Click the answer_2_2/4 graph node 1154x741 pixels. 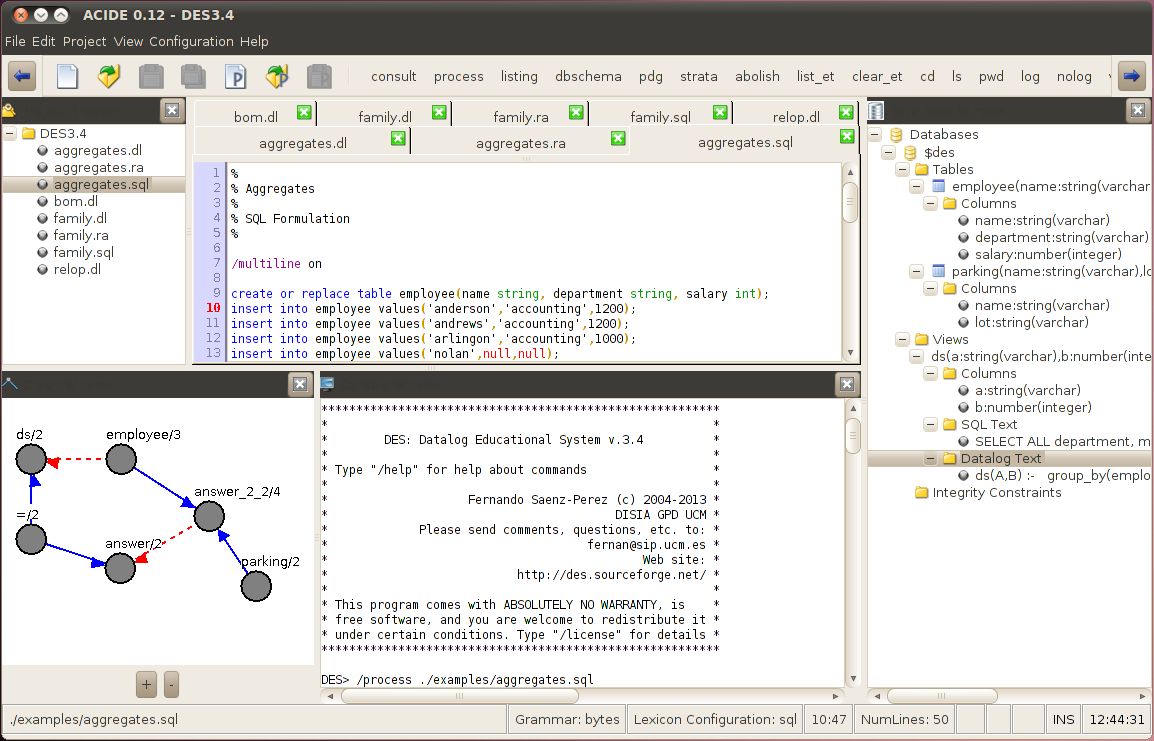[209, 517]
